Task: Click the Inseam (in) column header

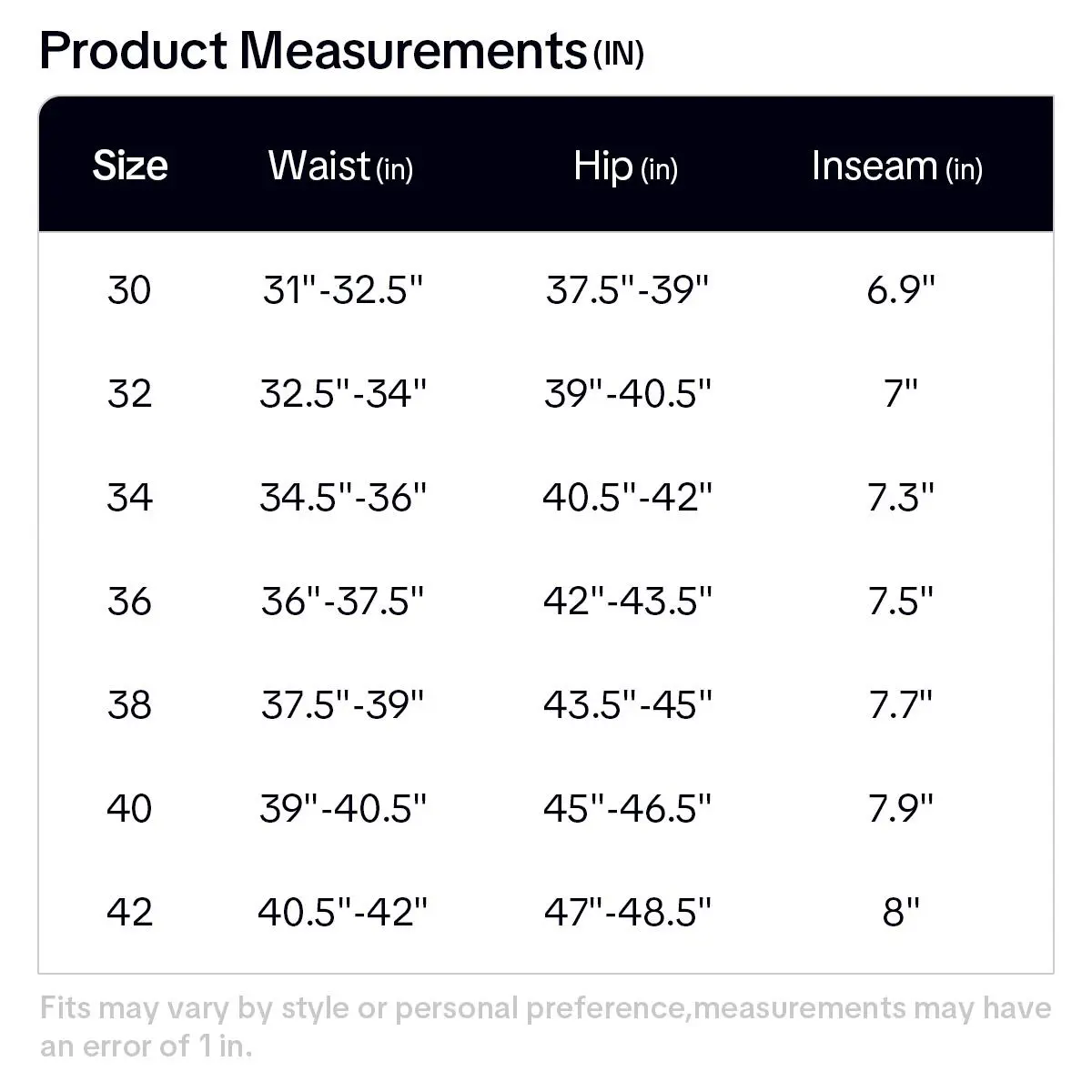Action: click(896, 167)
